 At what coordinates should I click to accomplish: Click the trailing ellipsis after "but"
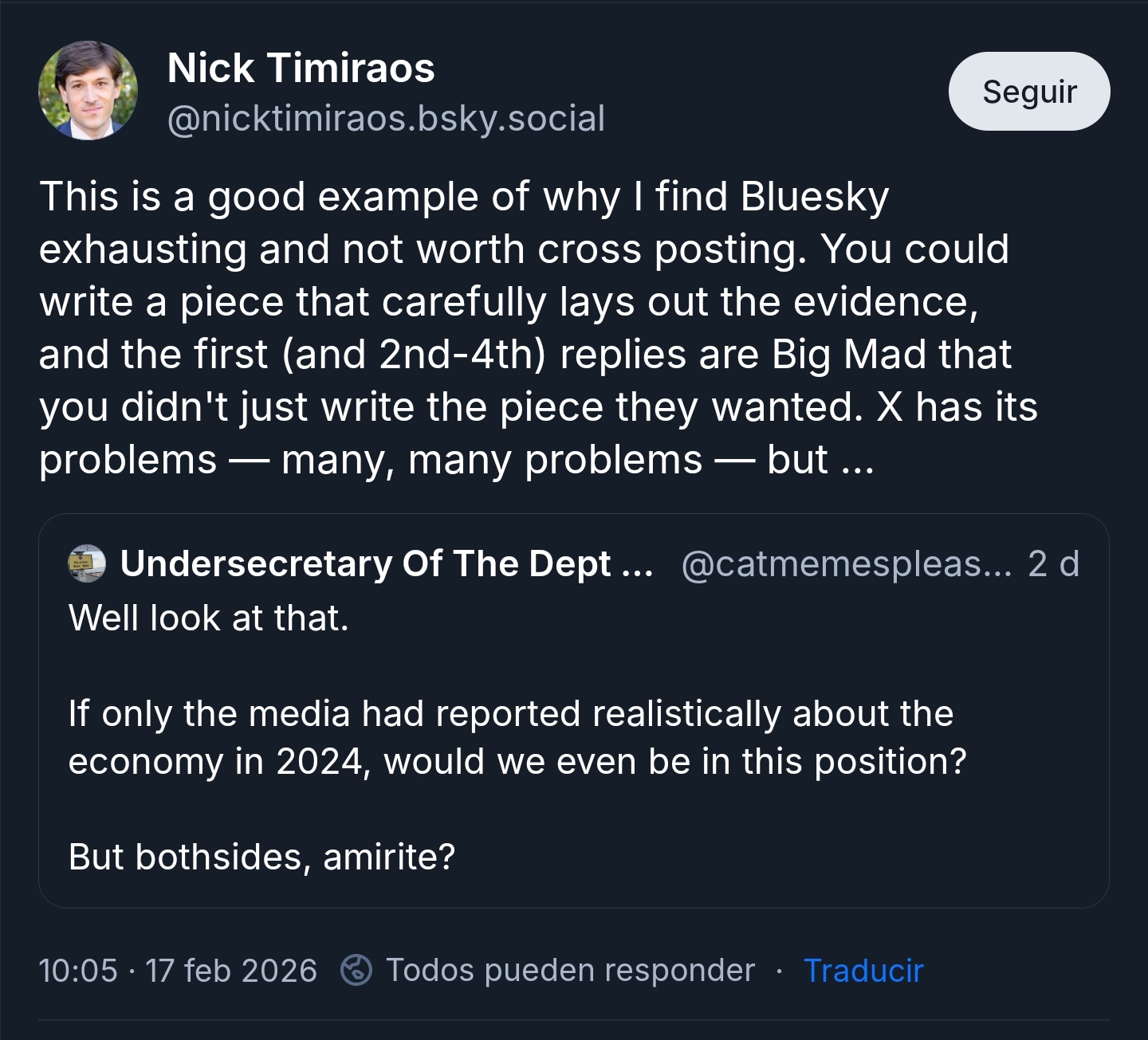click(857, 461)
